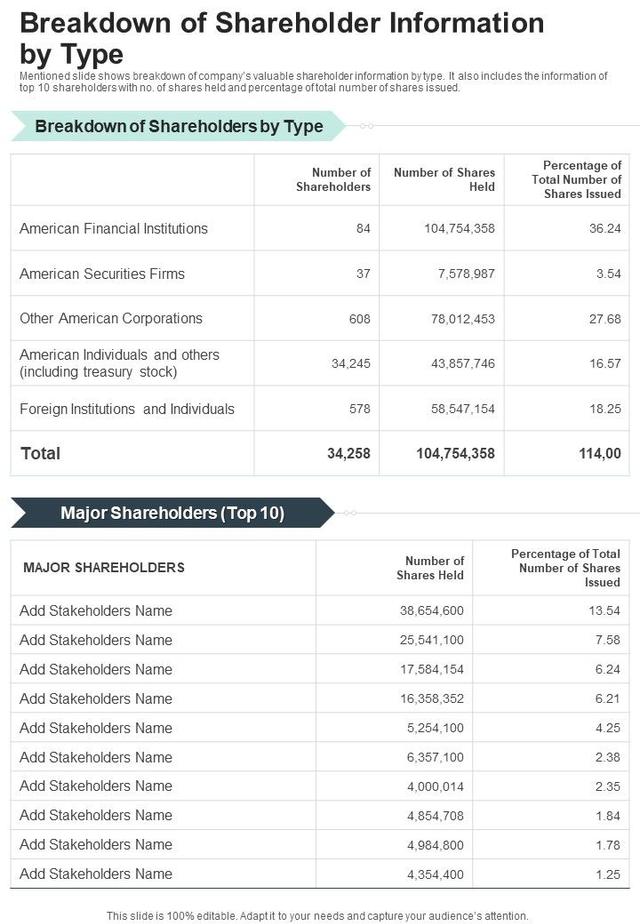Click the 13.54 percentage in major shareholders table
This screenshot has width=640, height=924.
pos(605,611)
